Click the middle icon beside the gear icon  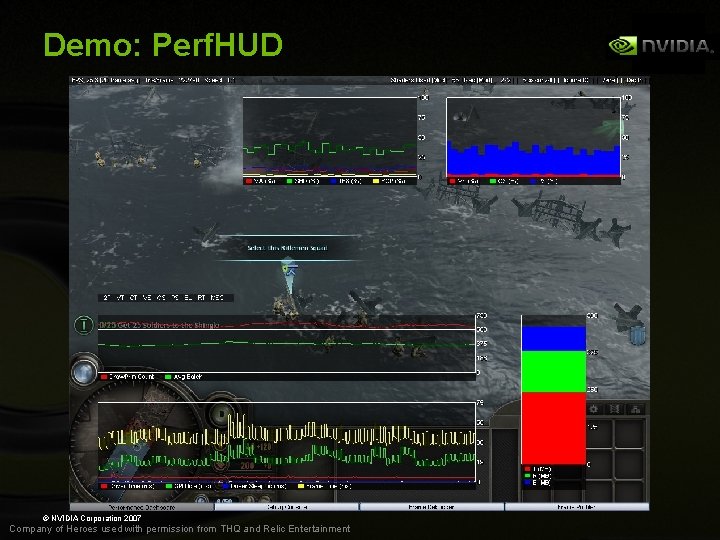[x=614, y=409]
